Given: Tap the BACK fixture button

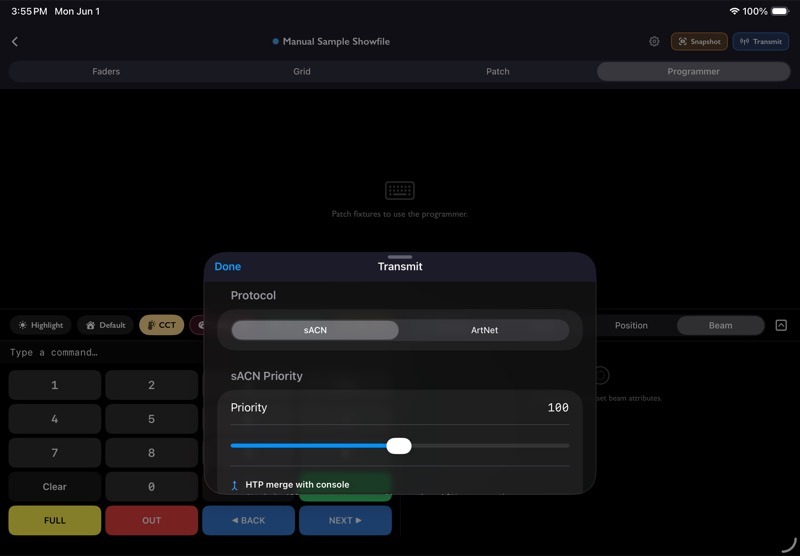Looking at the screenshot, I should pos(248,520).
